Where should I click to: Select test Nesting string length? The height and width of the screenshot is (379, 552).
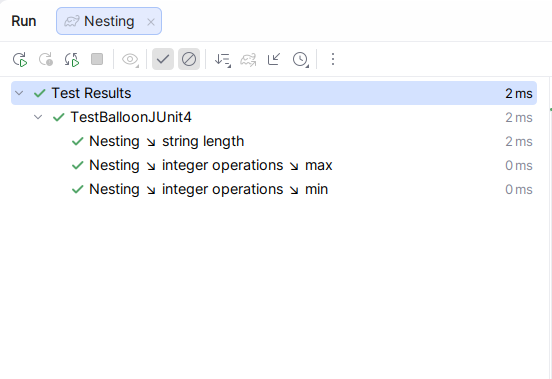(274, 141)
